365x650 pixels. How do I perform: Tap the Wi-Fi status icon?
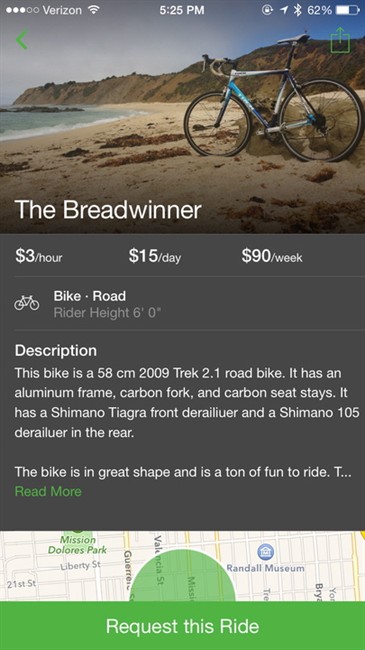pyautogui.click(x=96, y=10)
